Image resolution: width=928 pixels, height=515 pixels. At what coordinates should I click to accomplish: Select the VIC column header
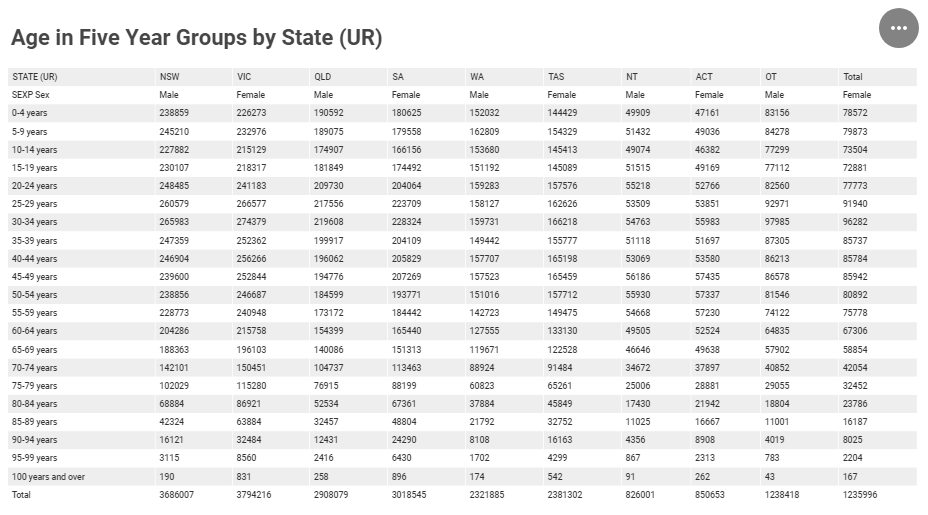[x=244, y=77]
